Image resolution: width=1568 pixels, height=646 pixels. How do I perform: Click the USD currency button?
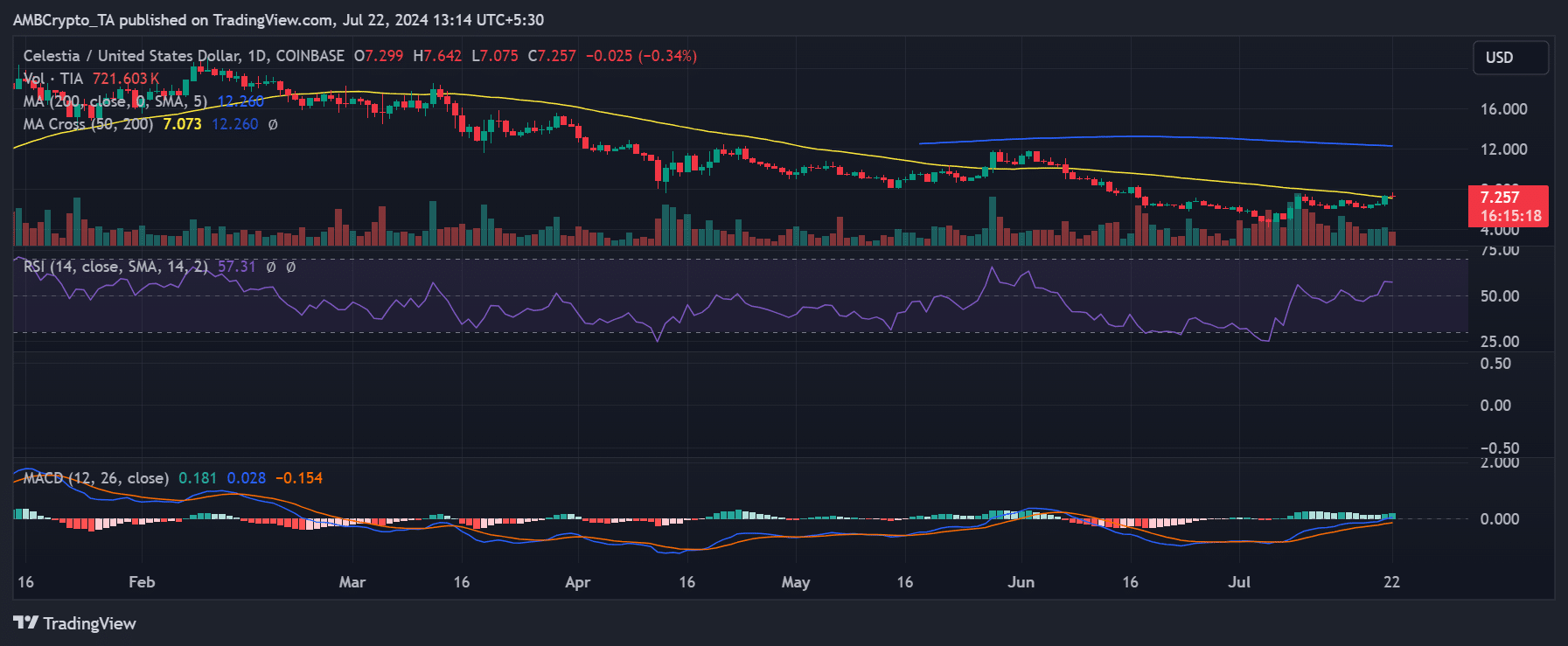[1510, 58]
